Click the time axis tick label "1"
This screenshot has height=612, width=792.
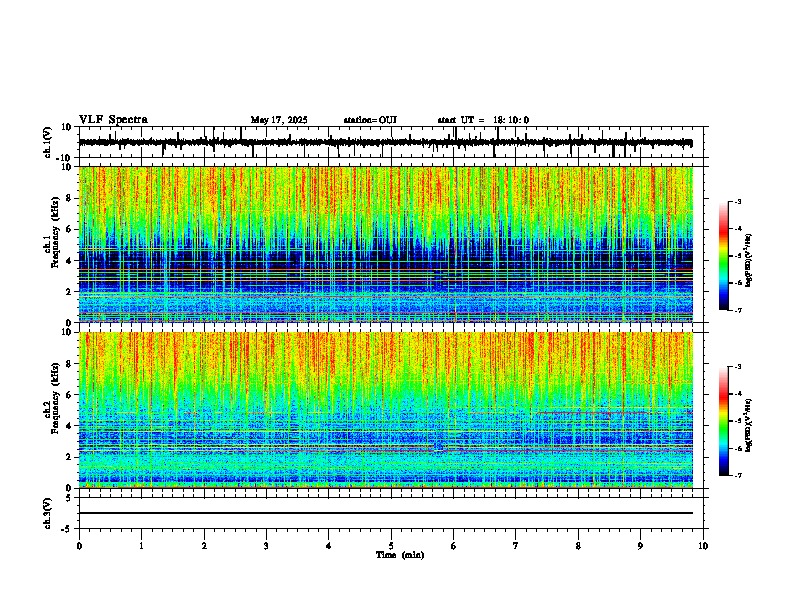tap(141, 546)
